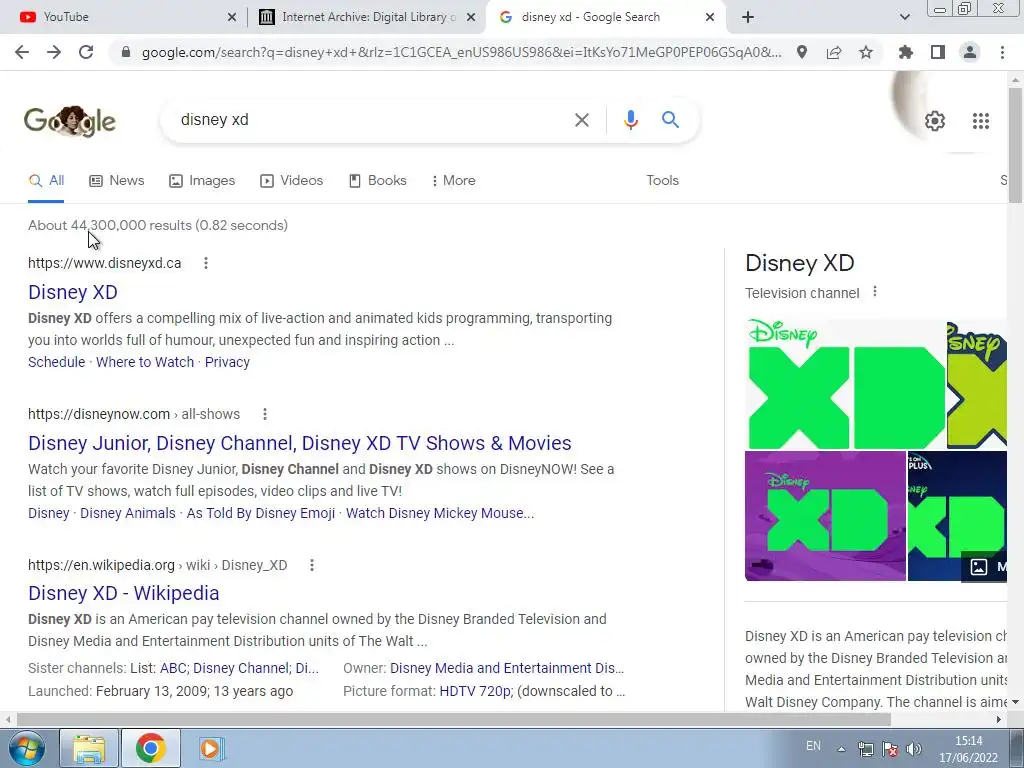
Task: Open the Extensions puzzle icon
Action: coord(906,52)
